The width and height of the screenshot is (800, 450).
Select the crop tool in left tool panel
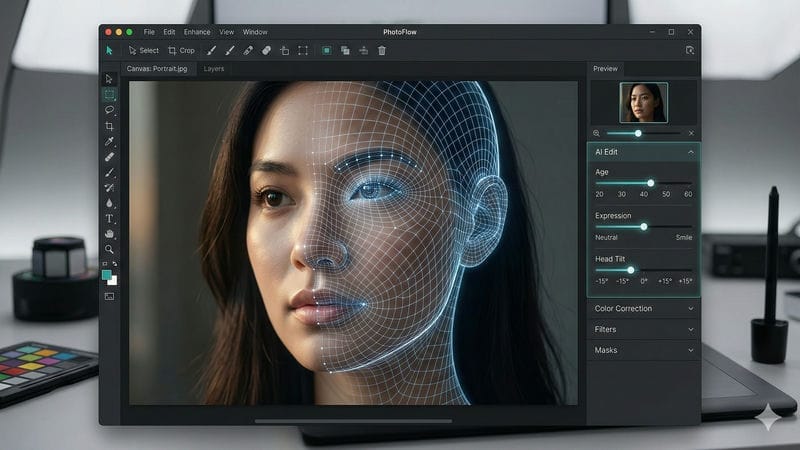point(109,126)
